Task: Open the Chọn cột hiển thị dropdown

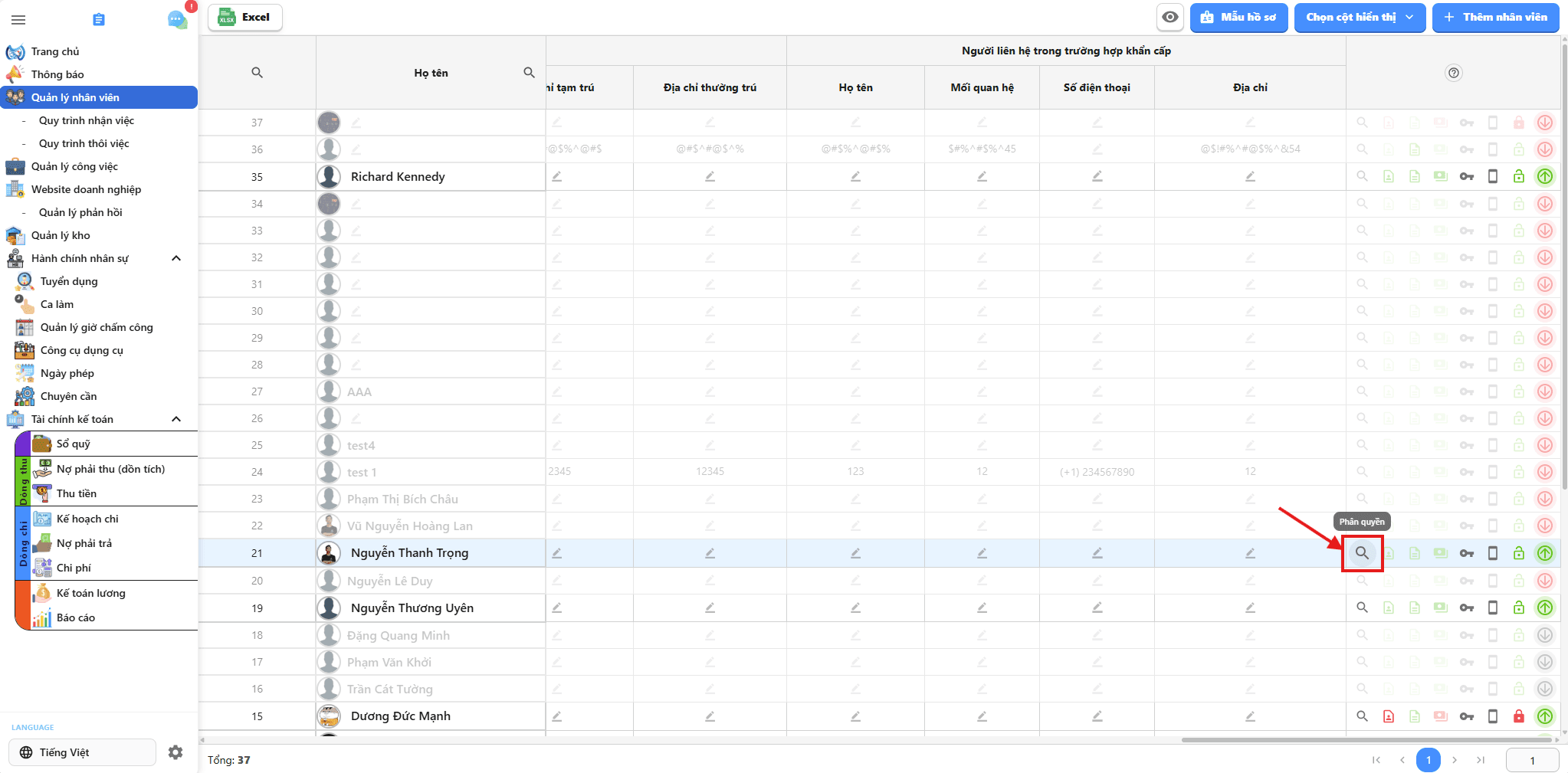Action: coord(1360,18)
